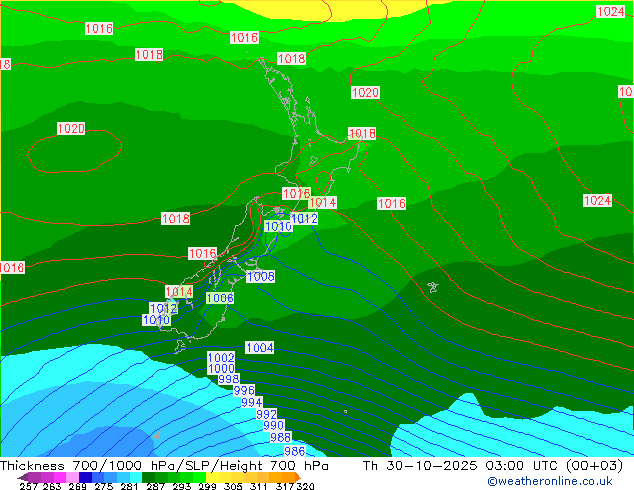Viewport: 634px width, 490px height.
Task: Click the blue 1004 isobar label
Action: (x=260, y=348)
